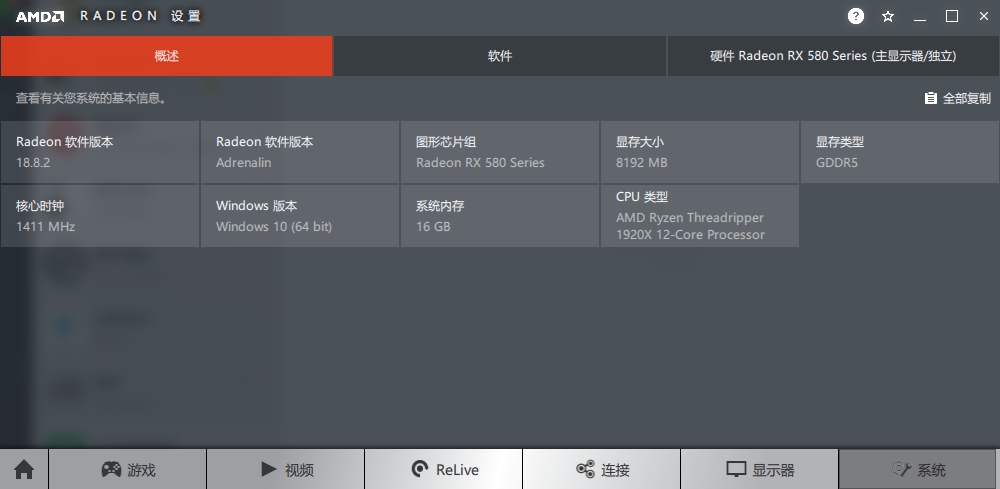Switch to the 概述 overview tab
Screen dimensions: 1000x489
(x=166, y=56)
